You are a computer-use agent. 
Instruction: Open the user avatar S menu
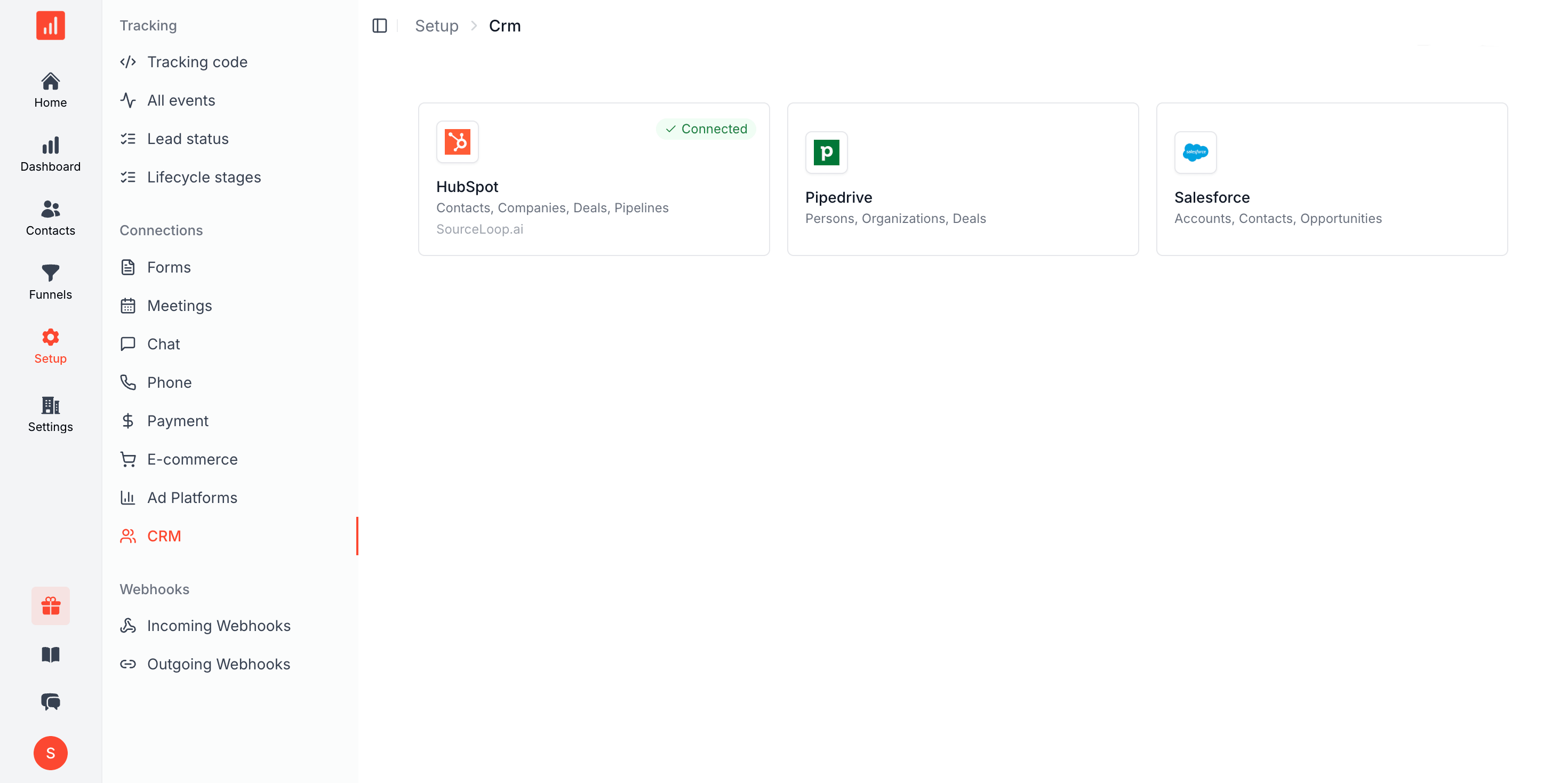[51, 753]
